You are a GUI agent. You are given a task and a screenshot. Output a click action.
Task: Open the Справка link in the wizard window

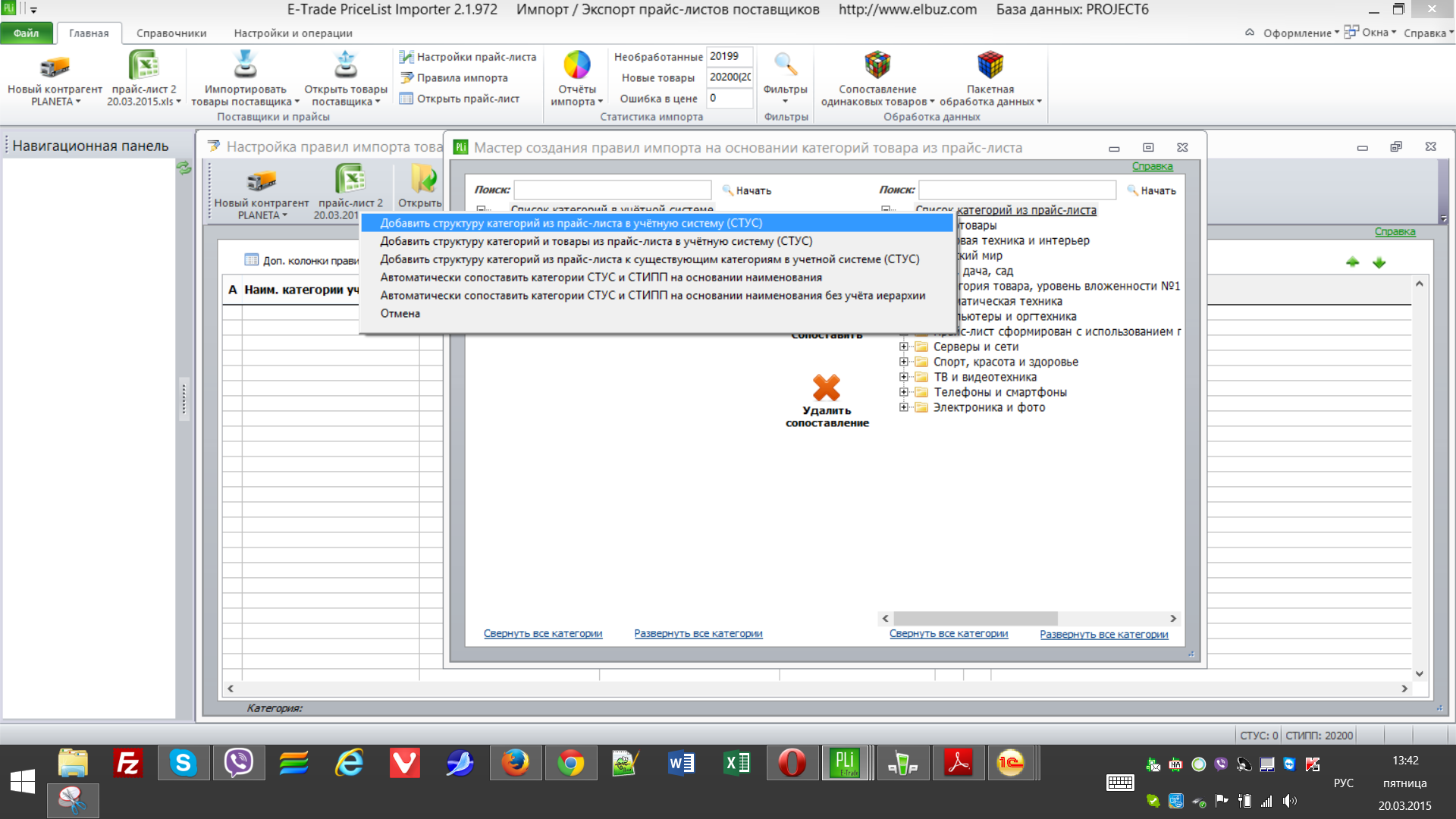1152,166
